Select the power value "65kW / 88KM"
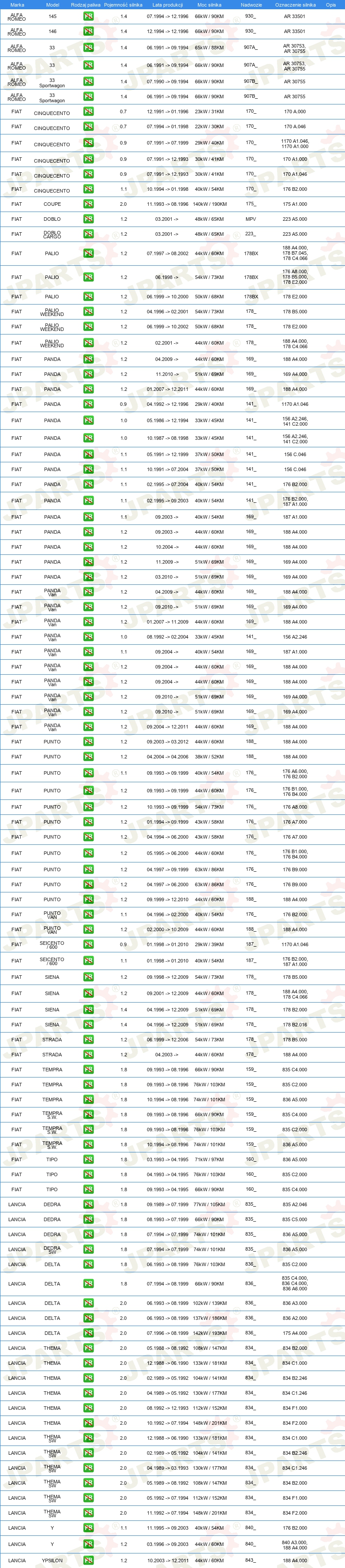This screenshot has height=1568, width=345. click(209, 48)
